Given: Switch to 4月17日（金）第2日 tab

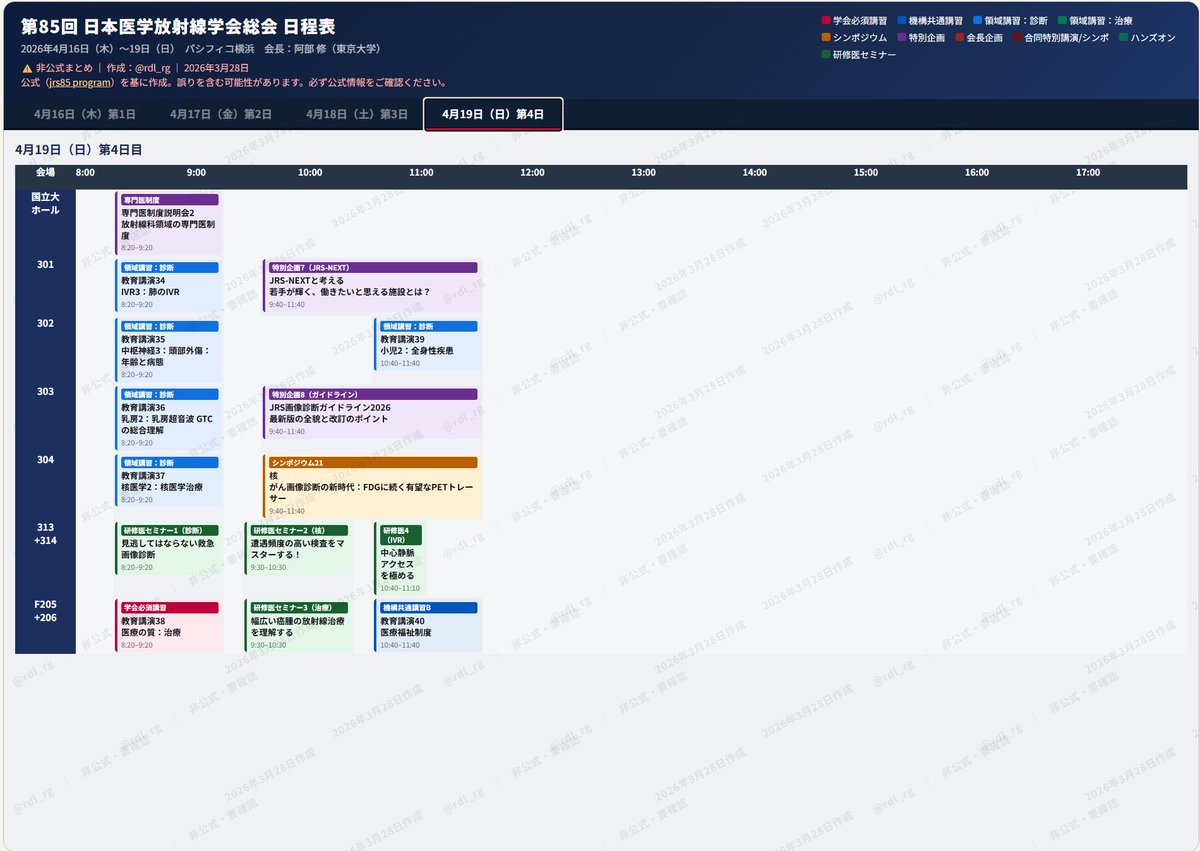Looking at the screenshot, I should pos(221,114).
